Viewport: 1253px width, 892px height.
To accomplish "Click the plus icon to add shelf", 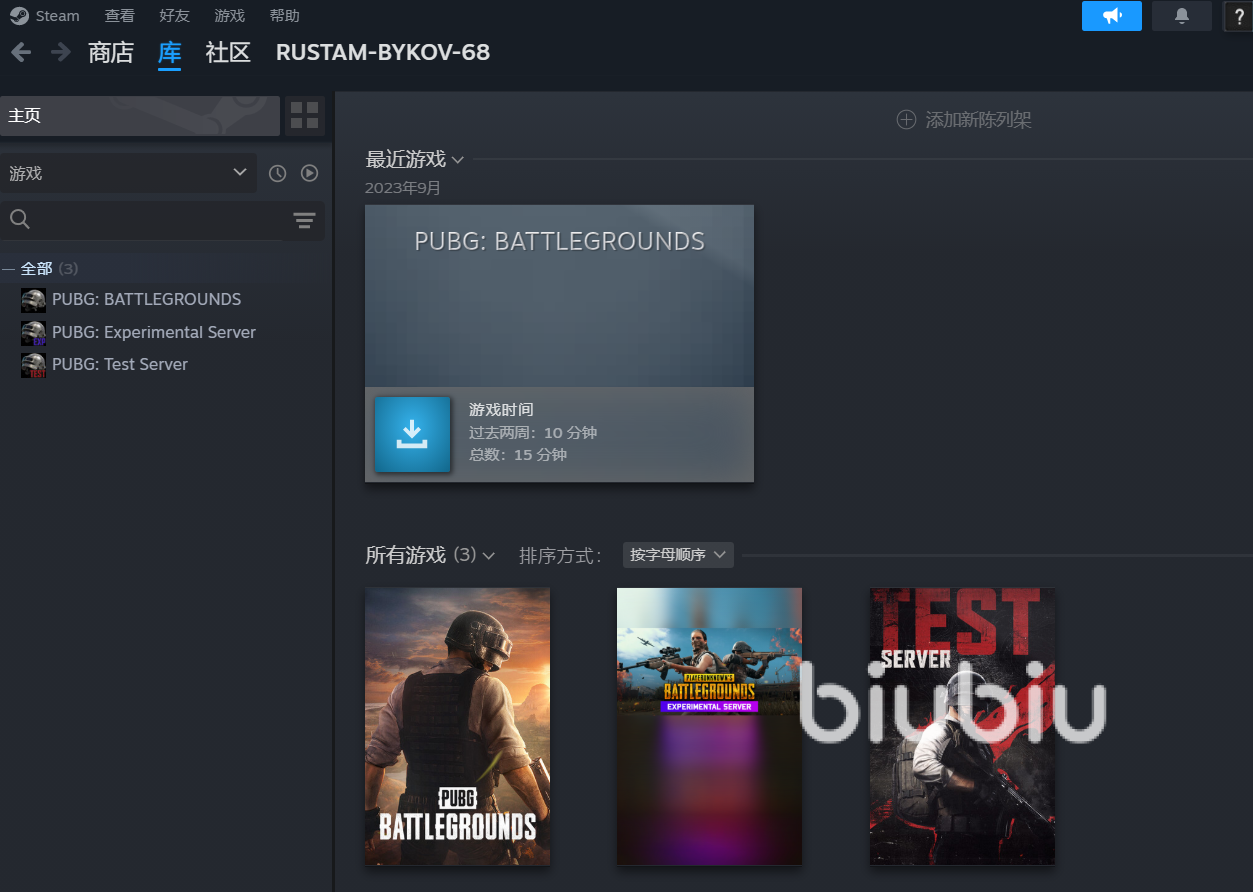I will coord(906,120).
